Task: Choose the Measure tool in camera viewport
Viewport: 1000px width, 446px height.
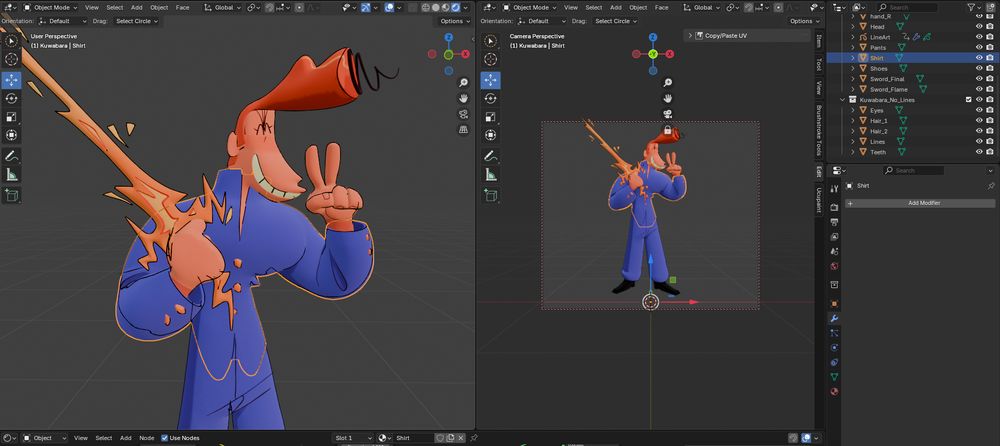Action: tap(490, 174)
